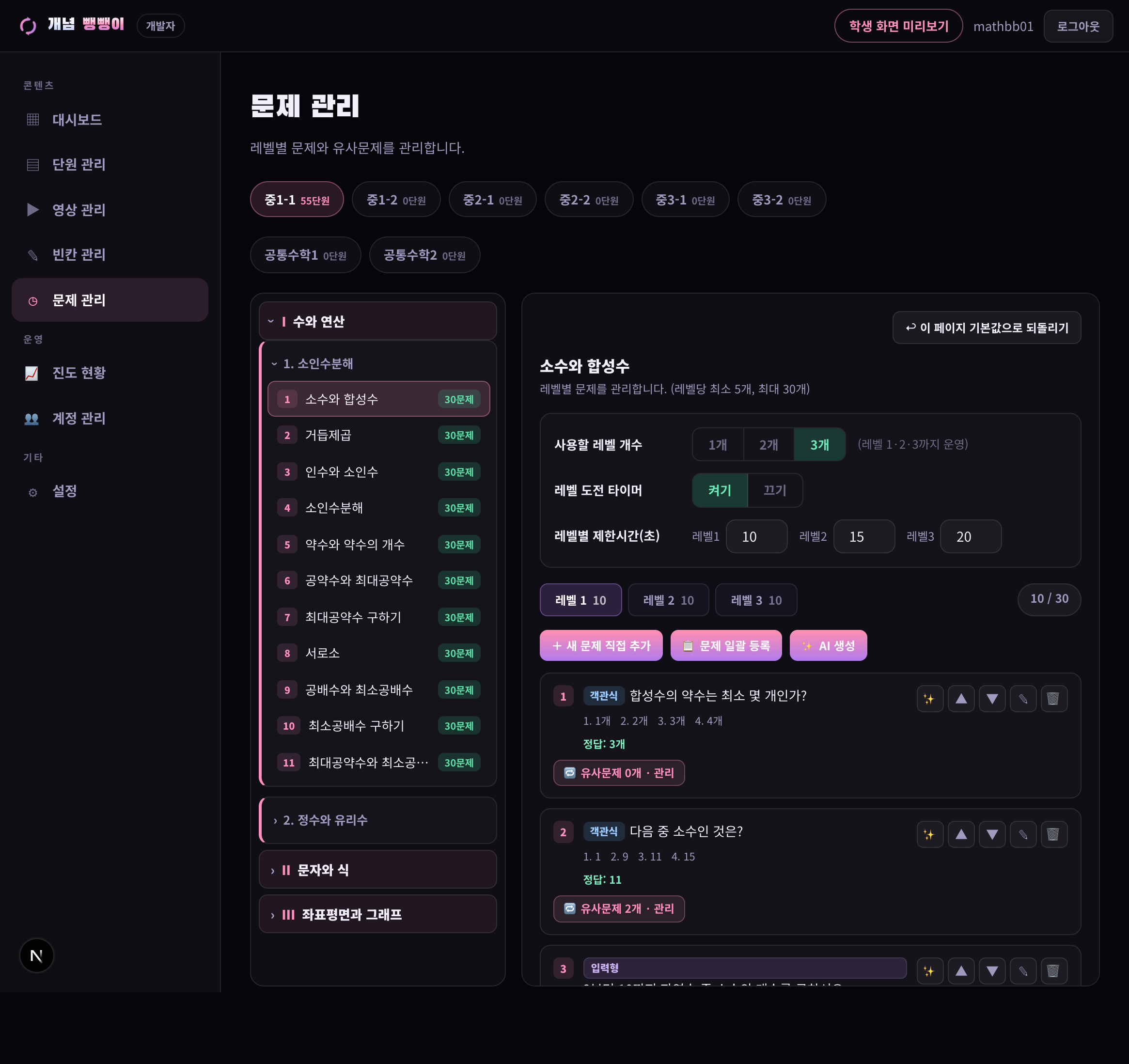This screenshot has width=1129, height=1064.
Task: Click the AI 생성 button
Action: [828, 645]
